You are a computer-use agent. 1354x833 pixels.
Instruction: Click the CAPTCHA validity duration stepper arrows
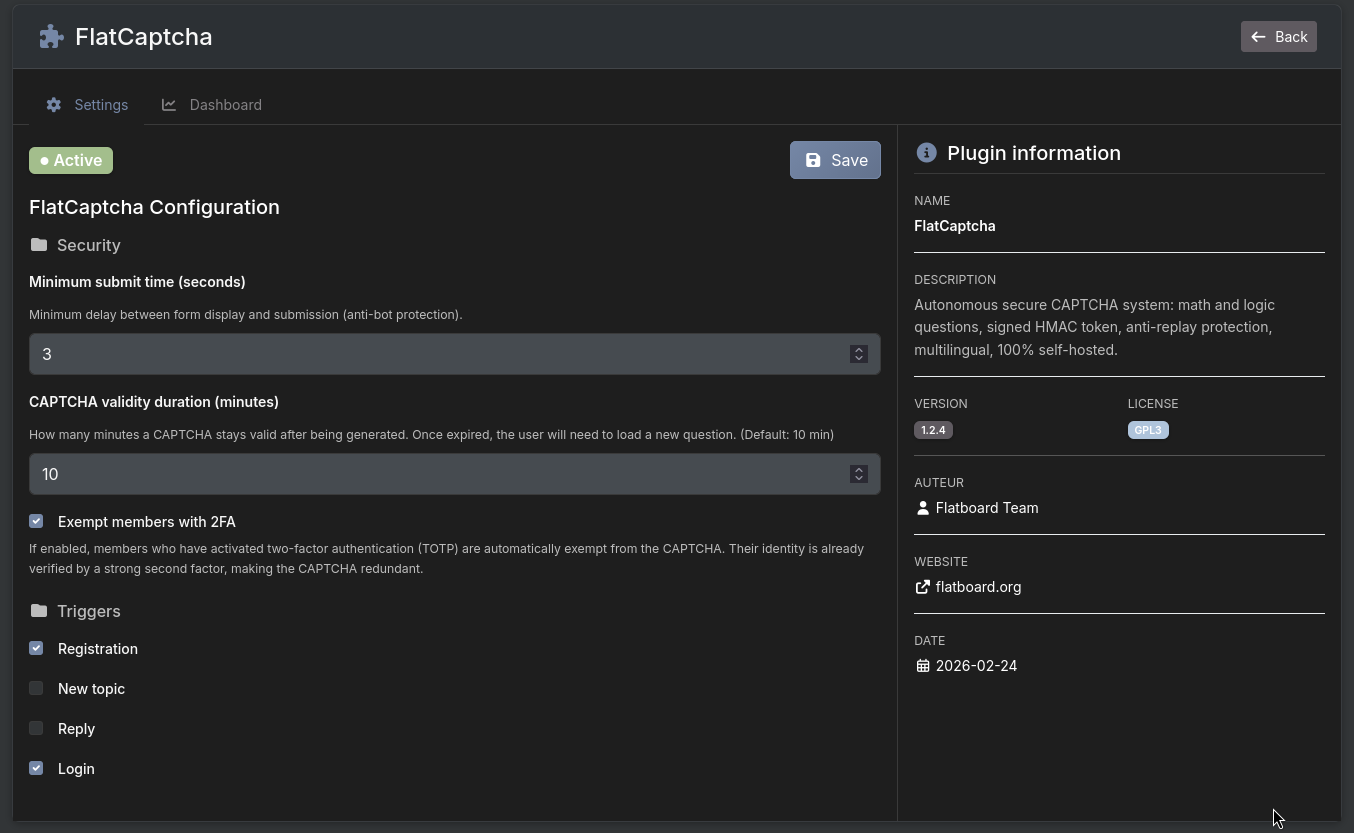coord(858,474)
